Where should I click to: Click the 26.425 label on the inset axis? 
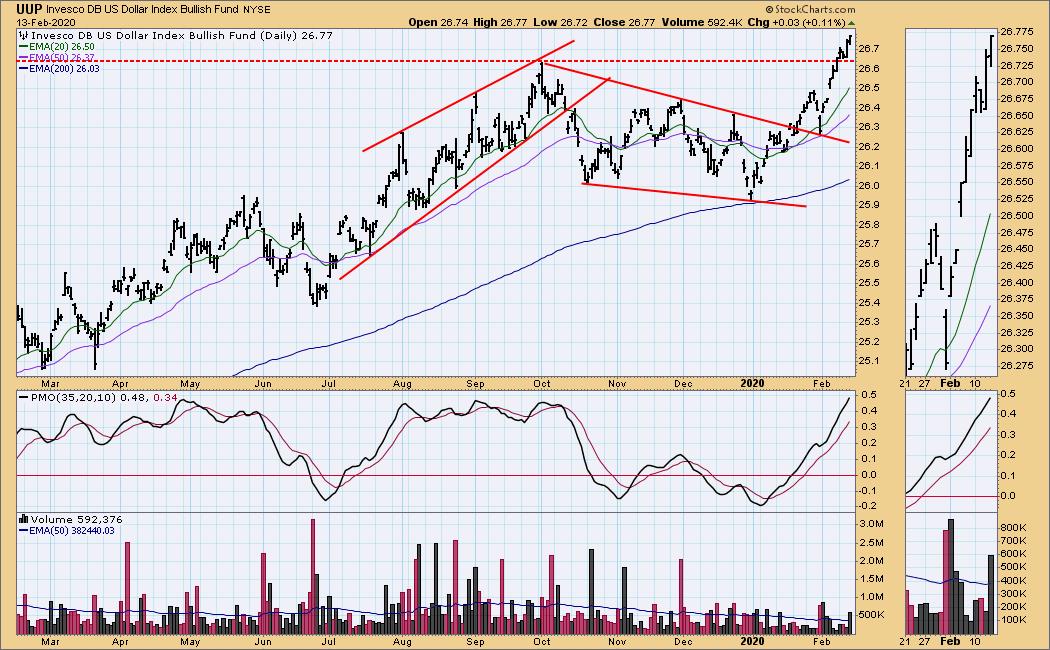[x=1016, y=266]
